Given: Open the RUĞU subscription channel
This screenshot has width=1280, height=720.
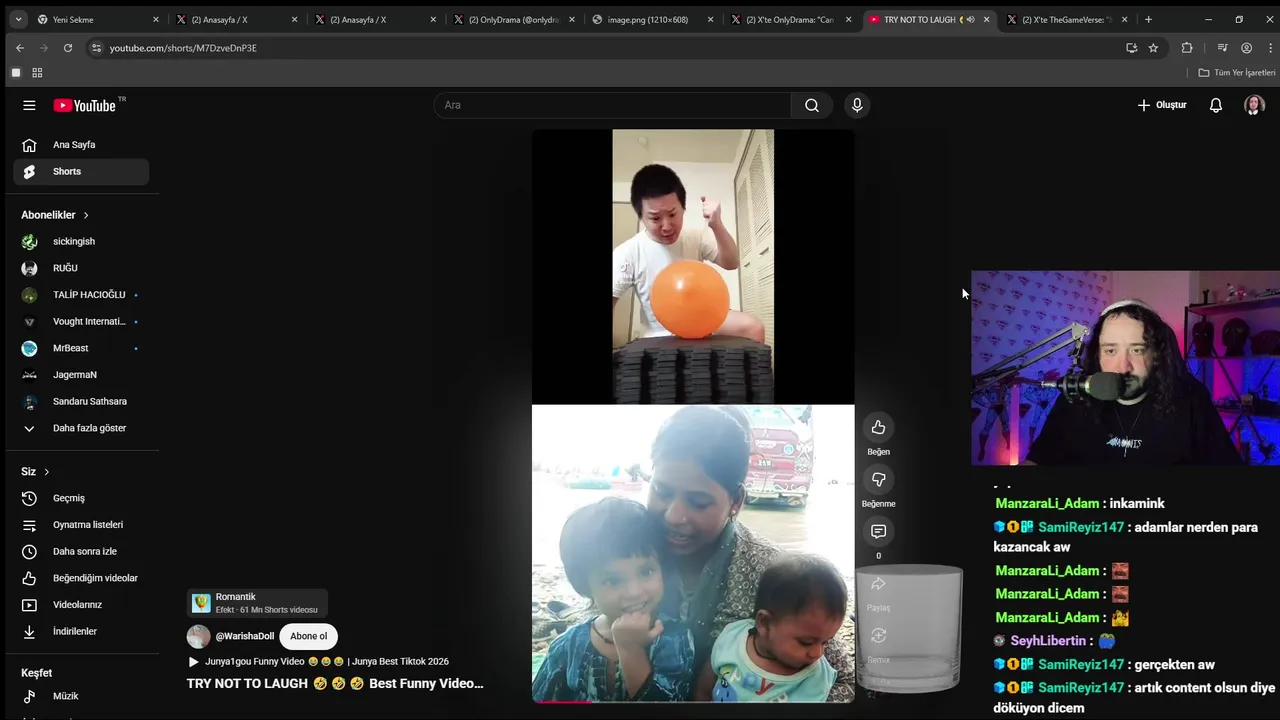Looking at the screenshot, I should (x=81, y=268).
